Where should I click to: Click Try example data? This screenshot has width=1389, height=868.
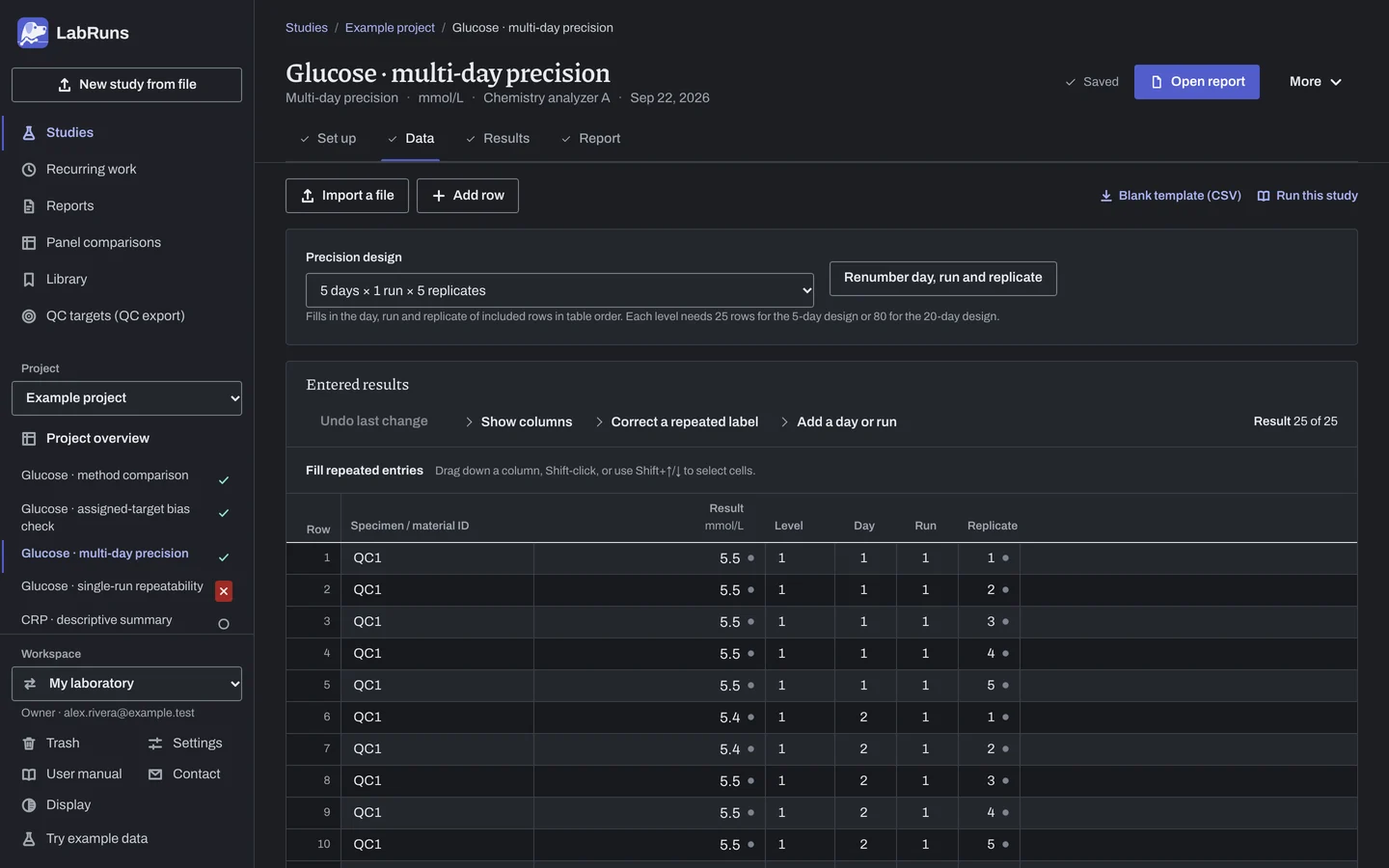click(85, 838)
